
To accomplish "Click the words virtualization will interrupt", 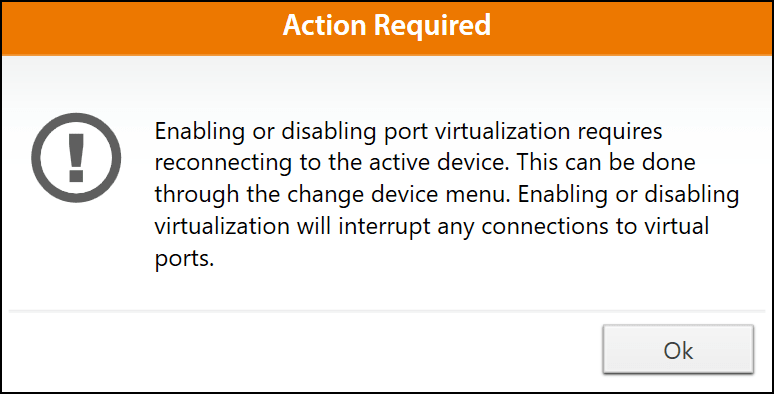I will pyautogui.click(x=290, y=227).
